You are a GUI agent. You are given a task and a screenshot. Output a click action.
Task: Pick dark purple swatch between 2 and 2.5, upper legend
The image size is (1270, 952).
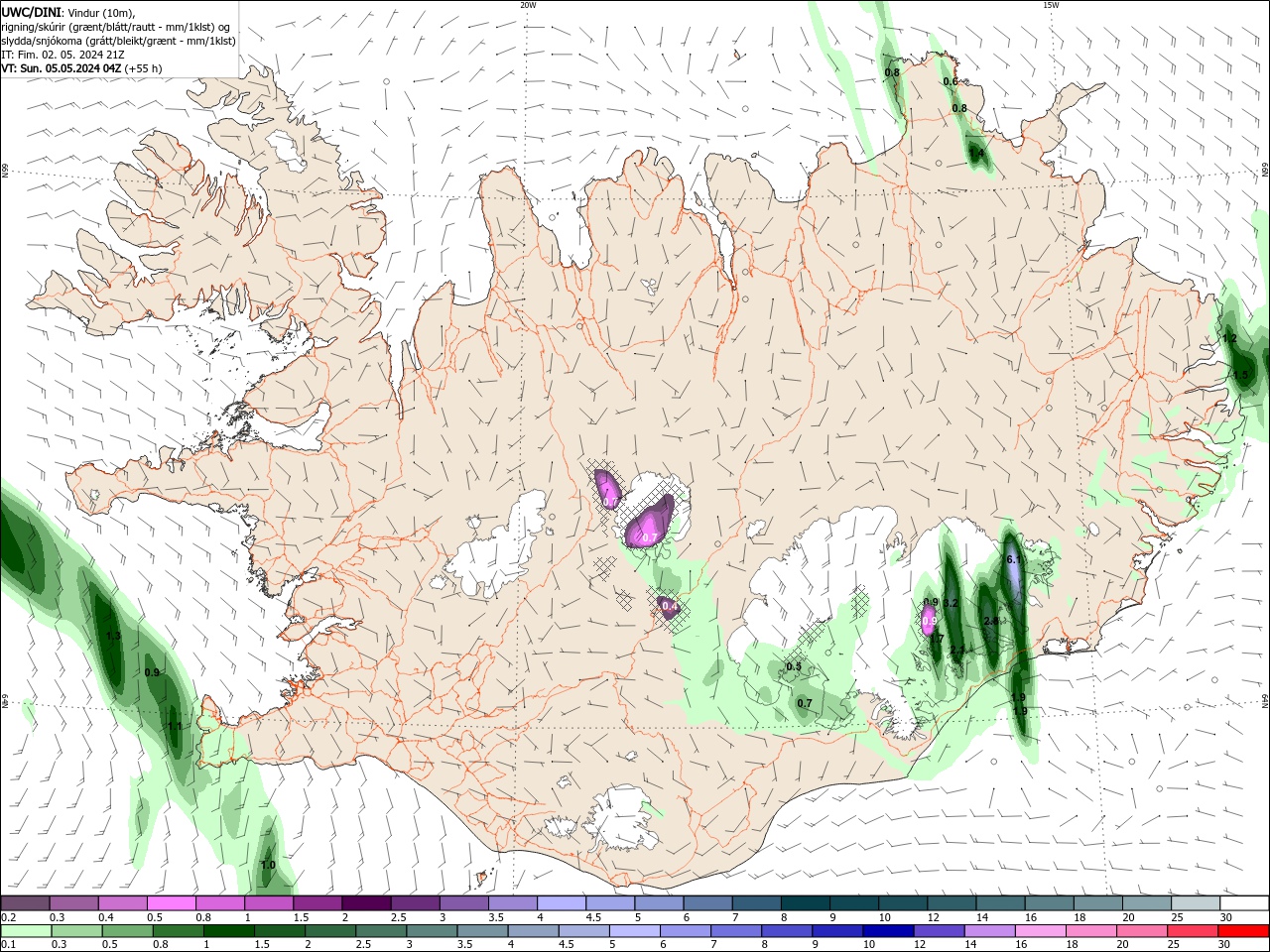tap(366, 903)
